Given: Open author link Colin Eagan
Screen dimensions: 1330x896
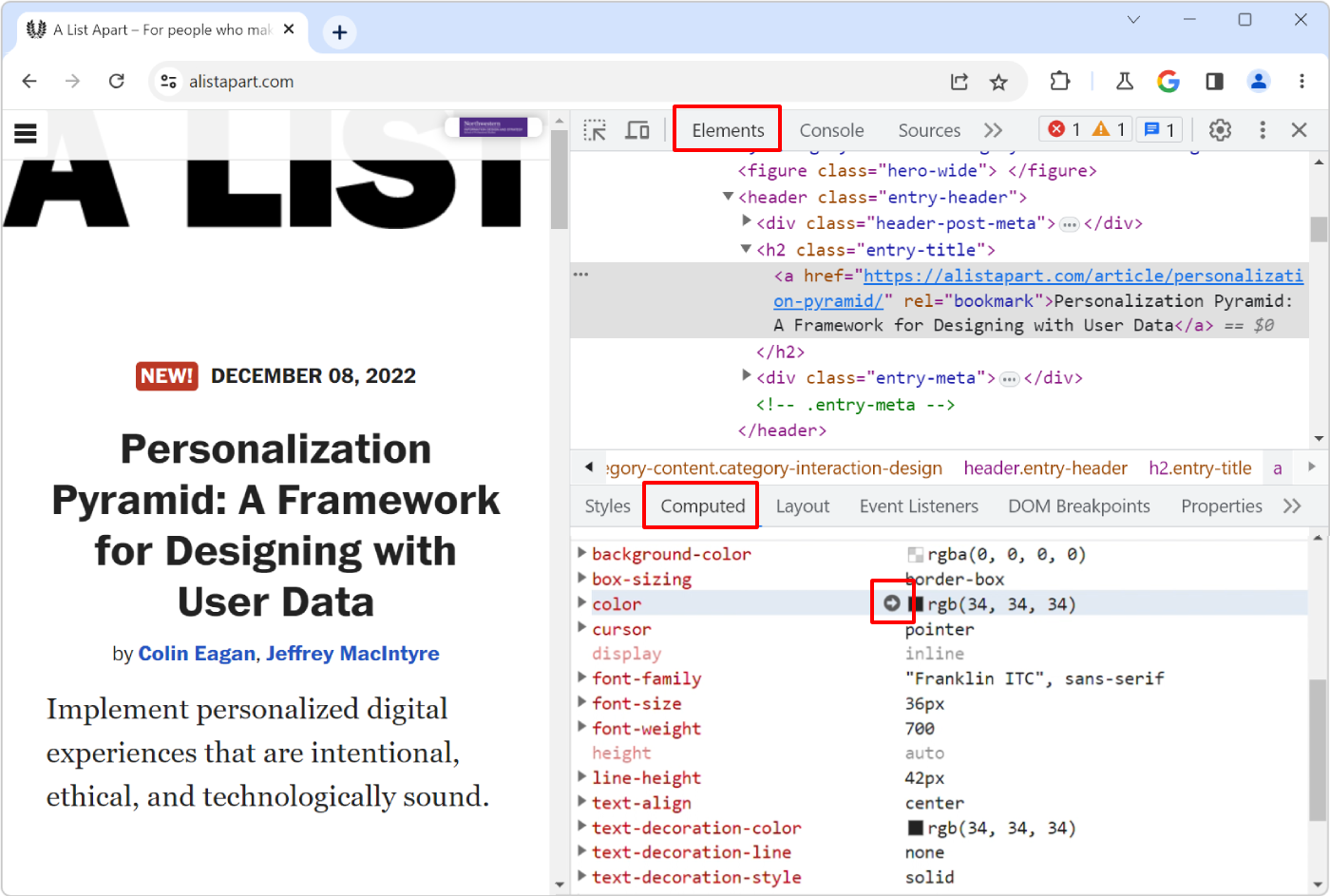Looking at the screenshot, I should tap(197, 653).
